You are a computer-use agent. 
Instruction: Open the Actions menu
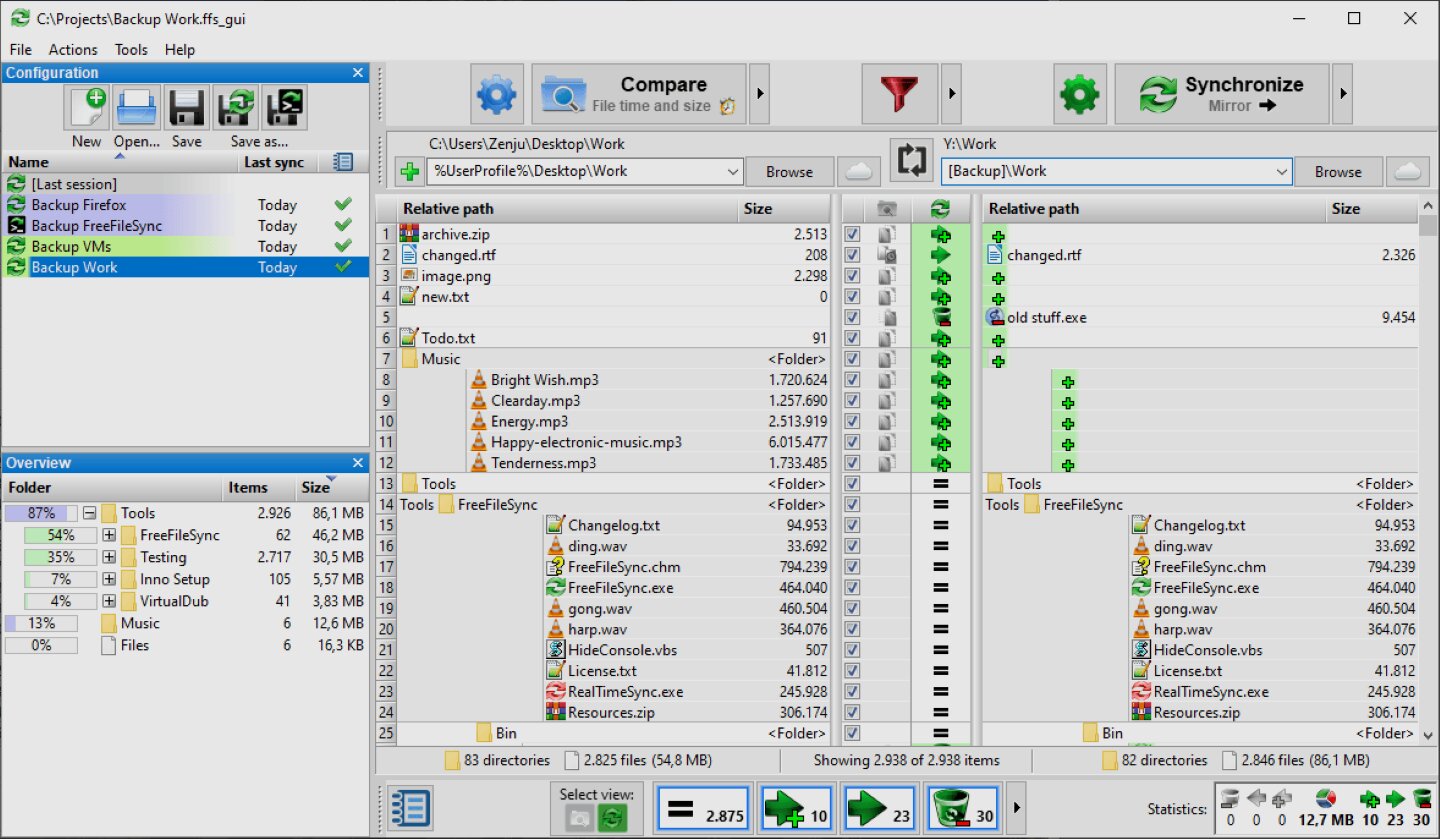pyautogui.click(x=73, y=49)
